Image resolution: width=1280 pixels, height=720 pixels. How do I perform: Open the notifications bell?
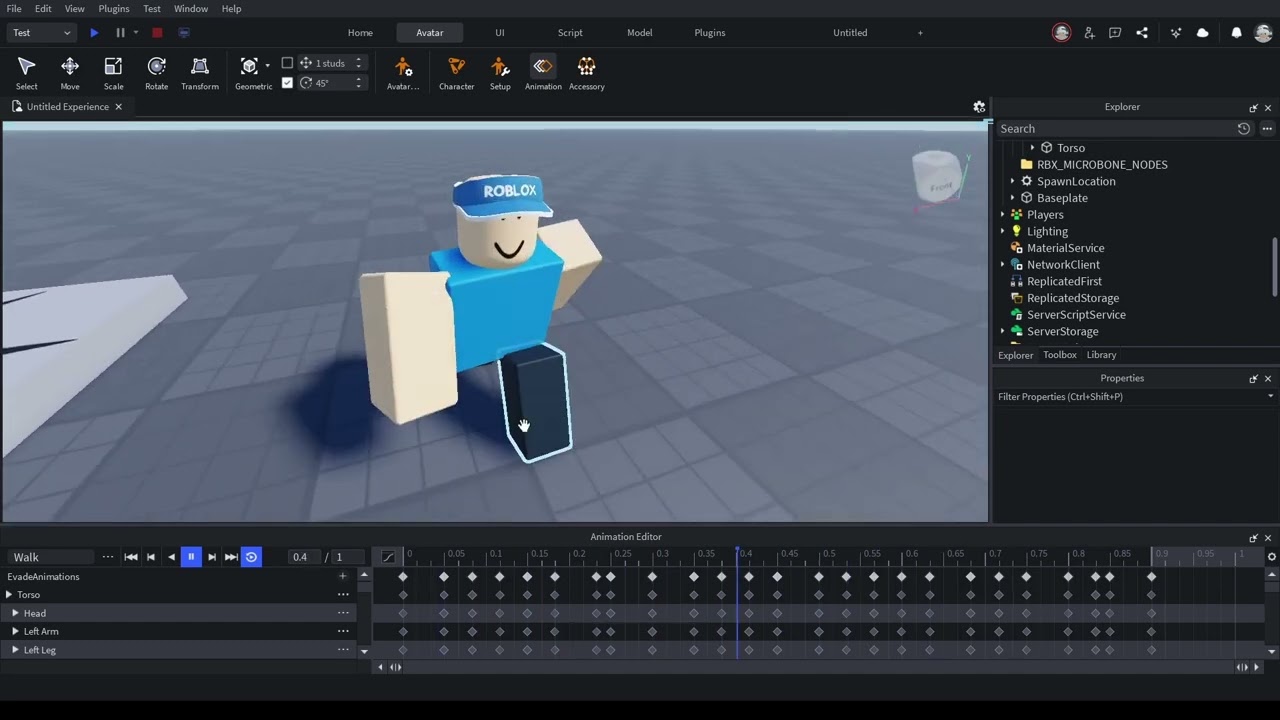click(1236, 33)
